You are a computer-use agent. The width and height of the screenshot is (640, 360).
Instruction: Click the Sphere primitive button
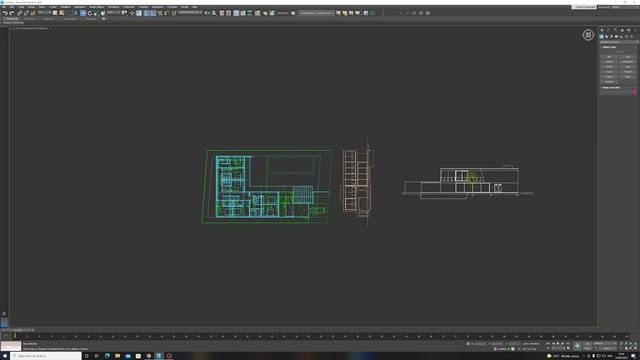pos(609,62)
